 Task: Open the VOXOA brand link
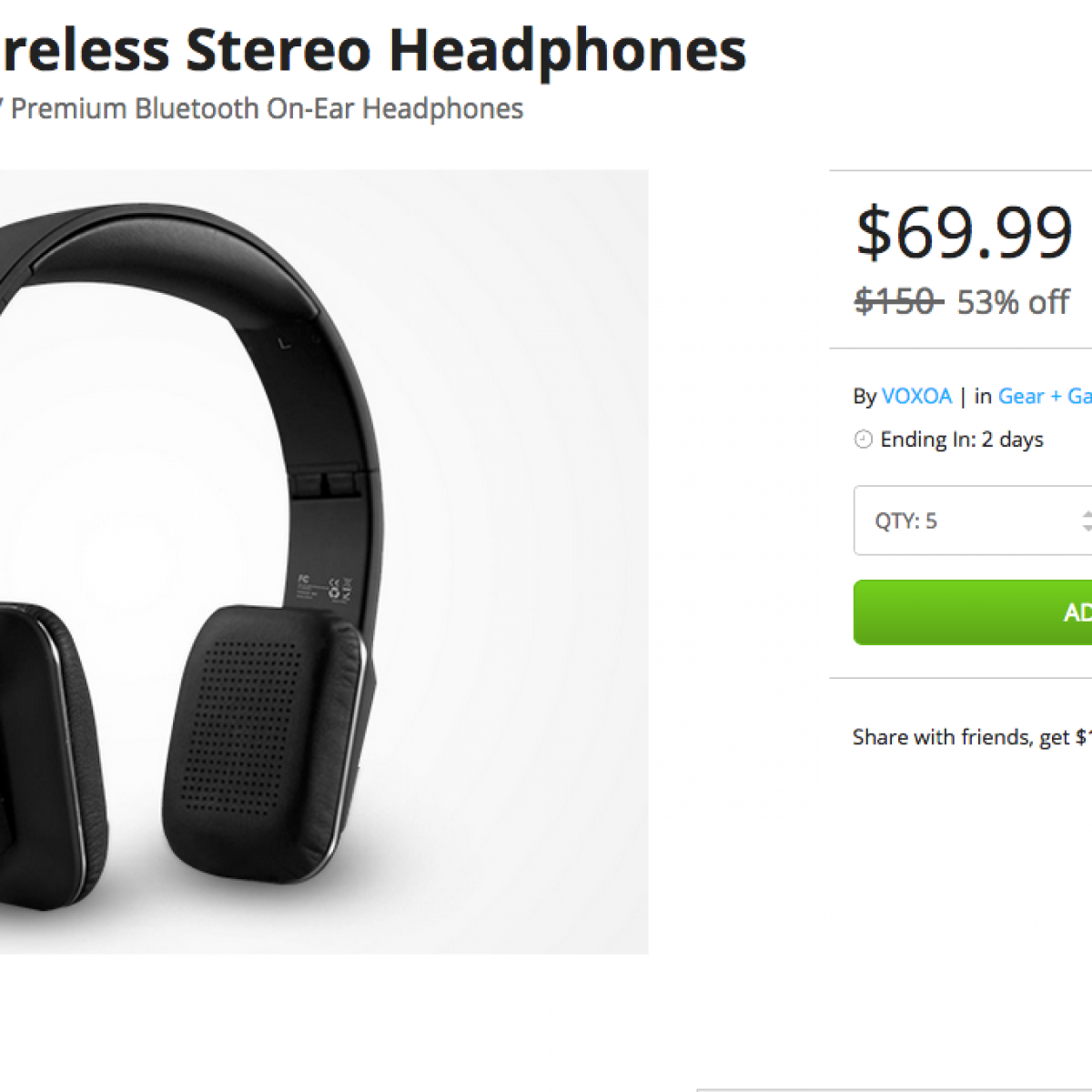point(916,397)
